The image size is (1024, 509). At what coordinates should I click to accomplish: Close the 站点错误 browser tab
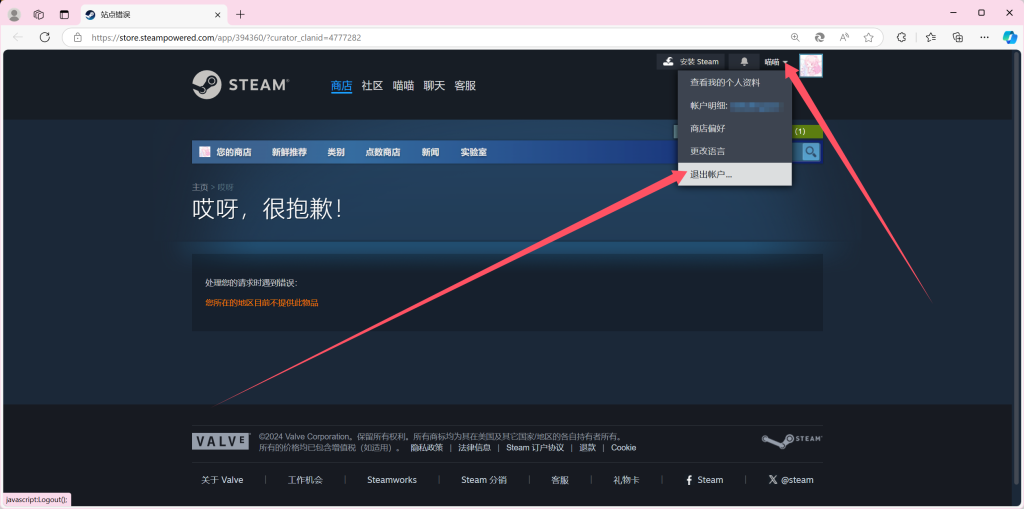tap(216, 14)
